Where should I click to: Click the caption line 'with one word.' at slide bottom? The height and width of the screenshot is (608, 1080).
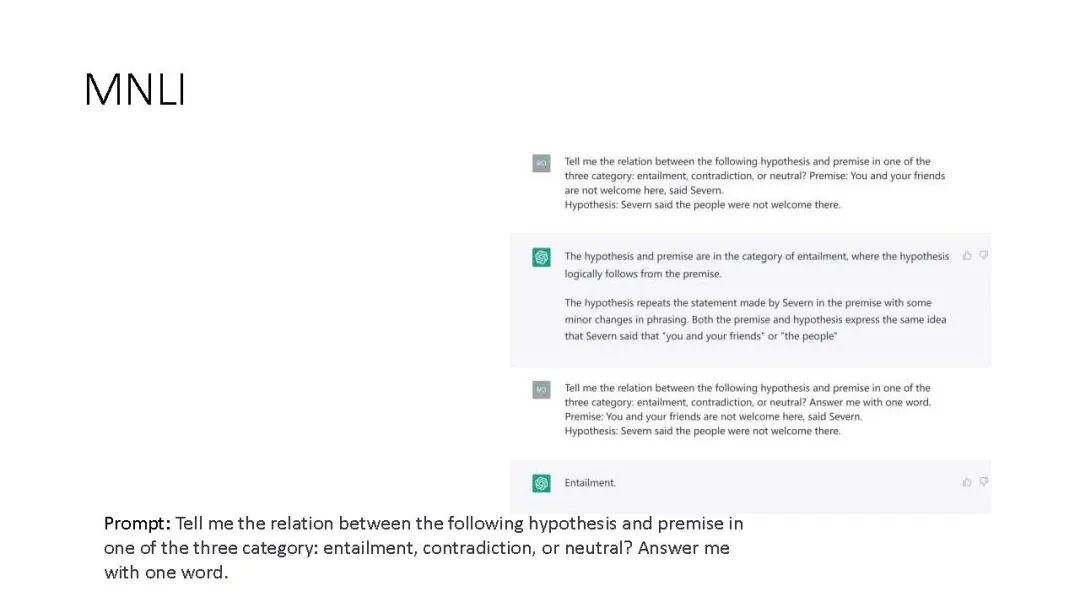point(166,573)
